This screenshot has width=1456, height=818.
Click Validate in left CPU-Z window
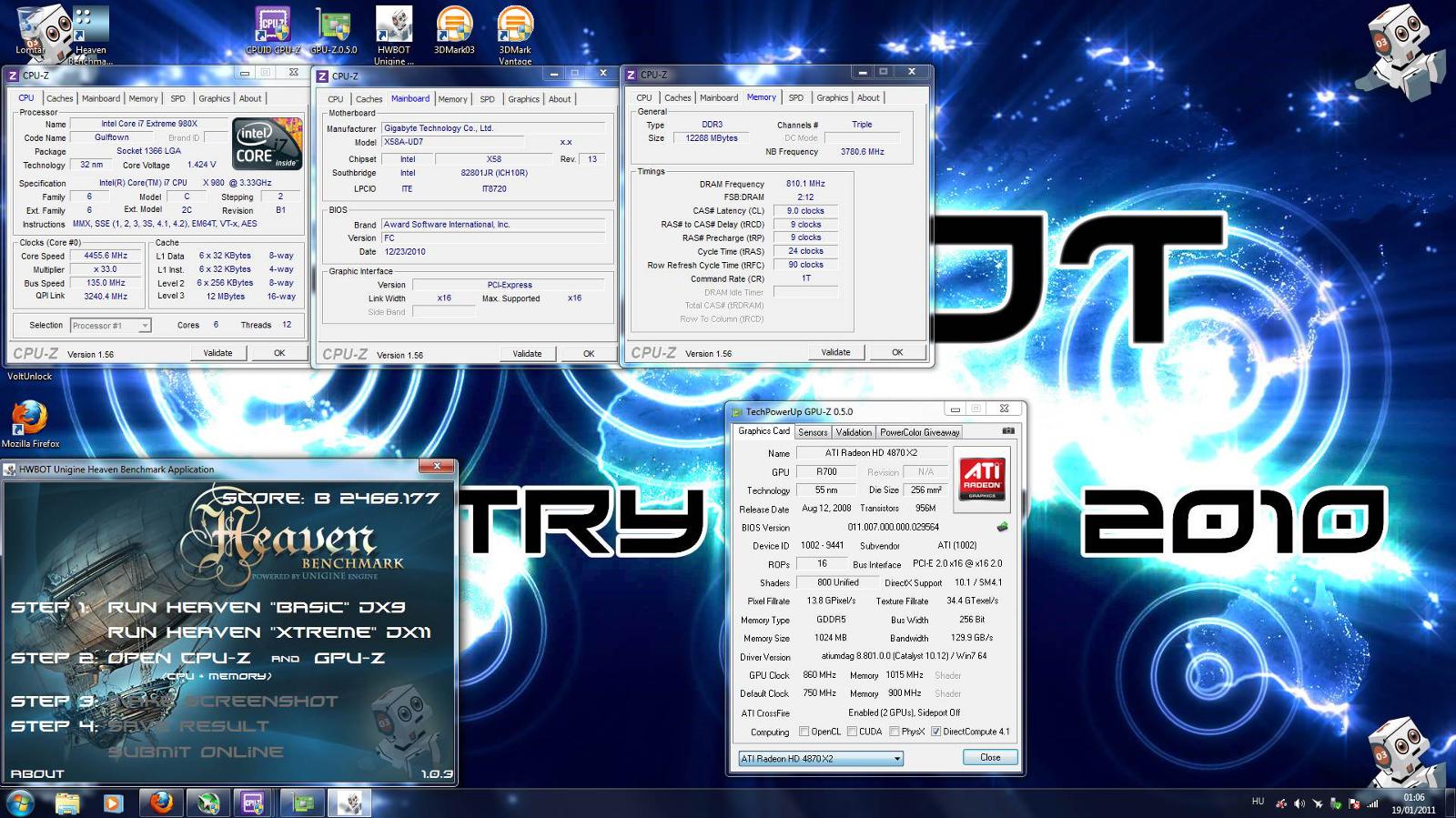(x=217, y=353)
